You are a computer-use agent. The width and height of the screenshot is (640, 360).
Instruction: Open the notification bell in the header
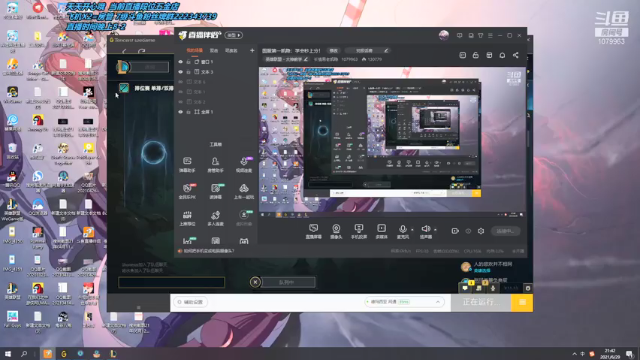502,55
